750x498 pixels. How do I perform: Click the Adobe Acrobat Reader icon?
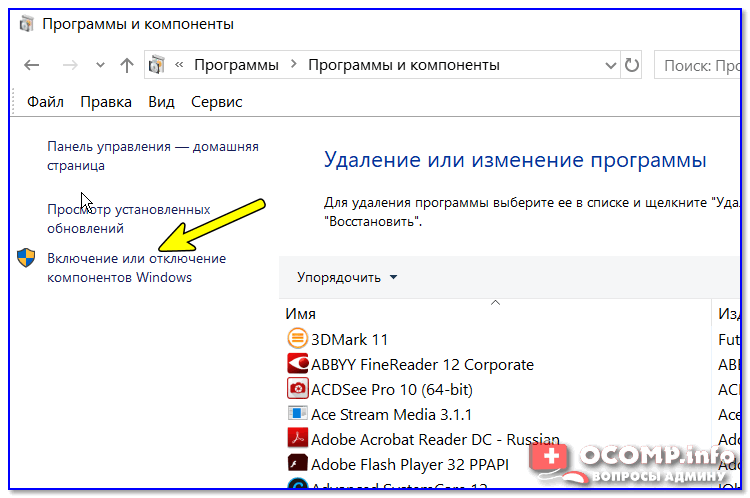[297, 438]
